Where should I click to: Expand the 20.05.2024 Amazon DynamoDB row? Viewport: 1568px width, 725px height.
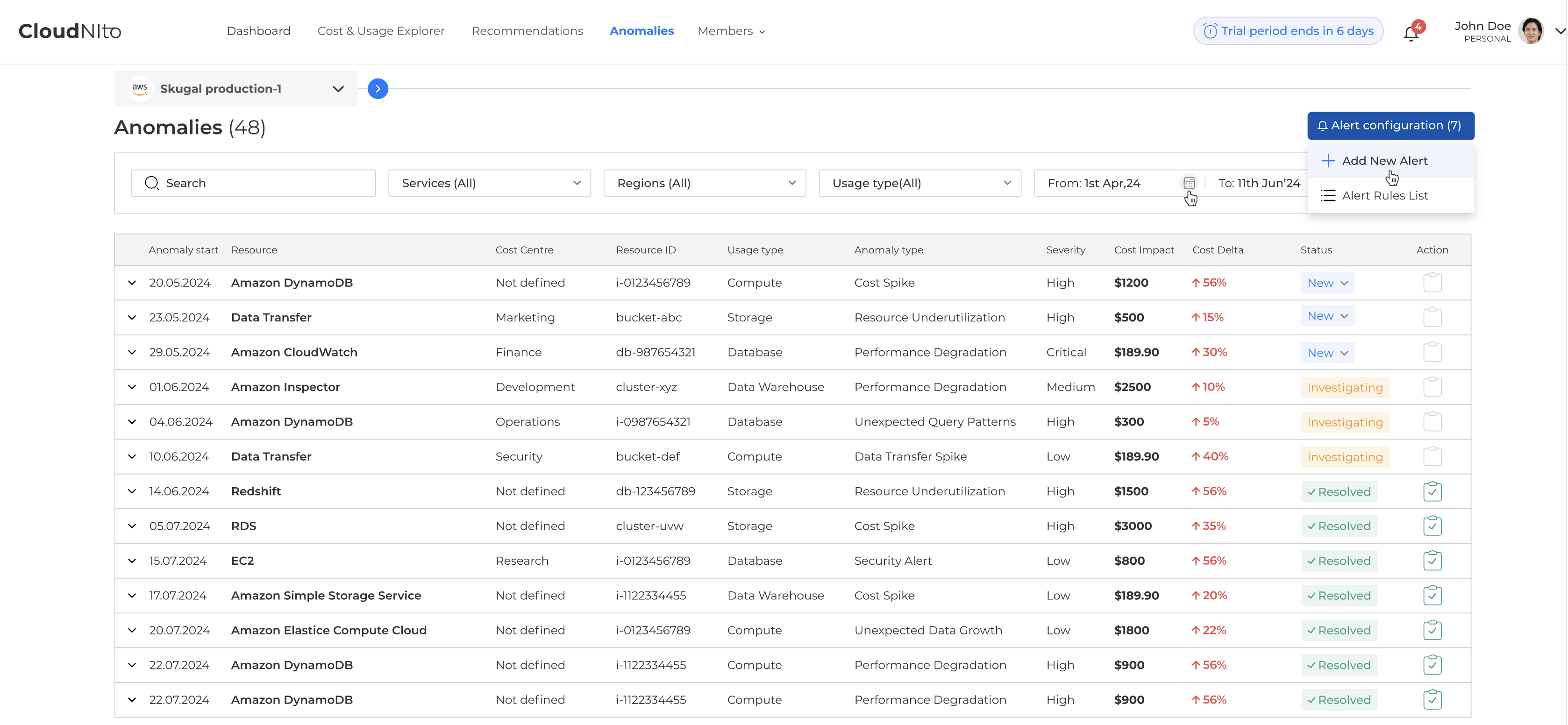[132, 283]
